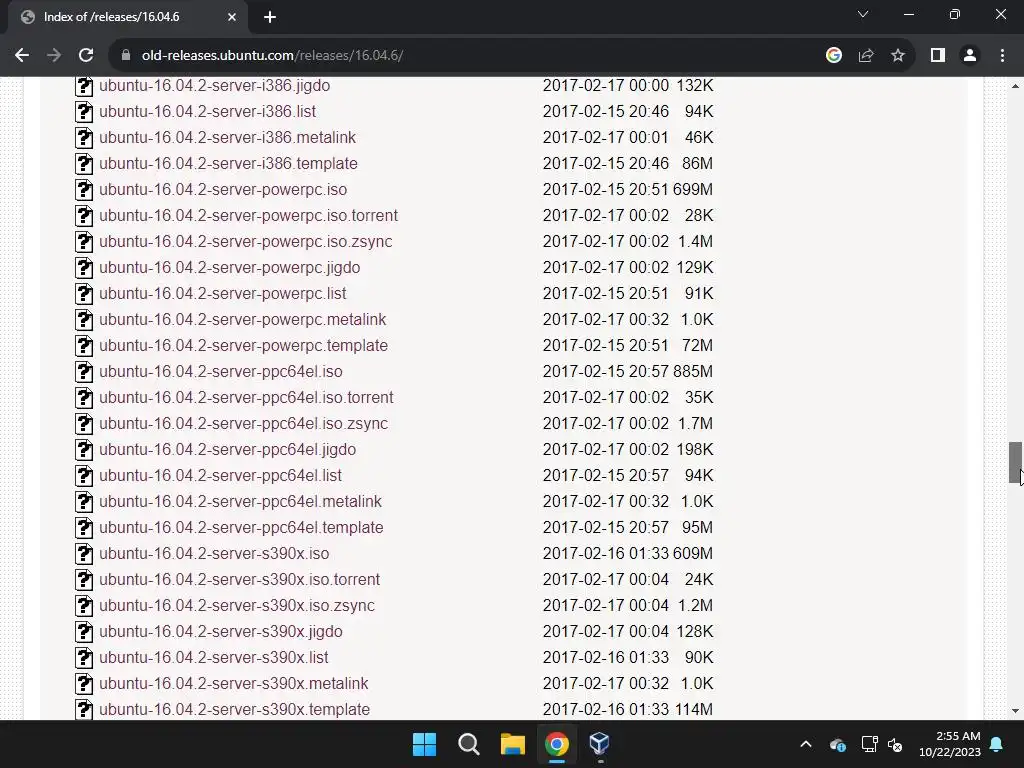
Task: Open ubuntu-16.04.2-server-ppc64el.jigdo link
Action: tap(227, 449)
